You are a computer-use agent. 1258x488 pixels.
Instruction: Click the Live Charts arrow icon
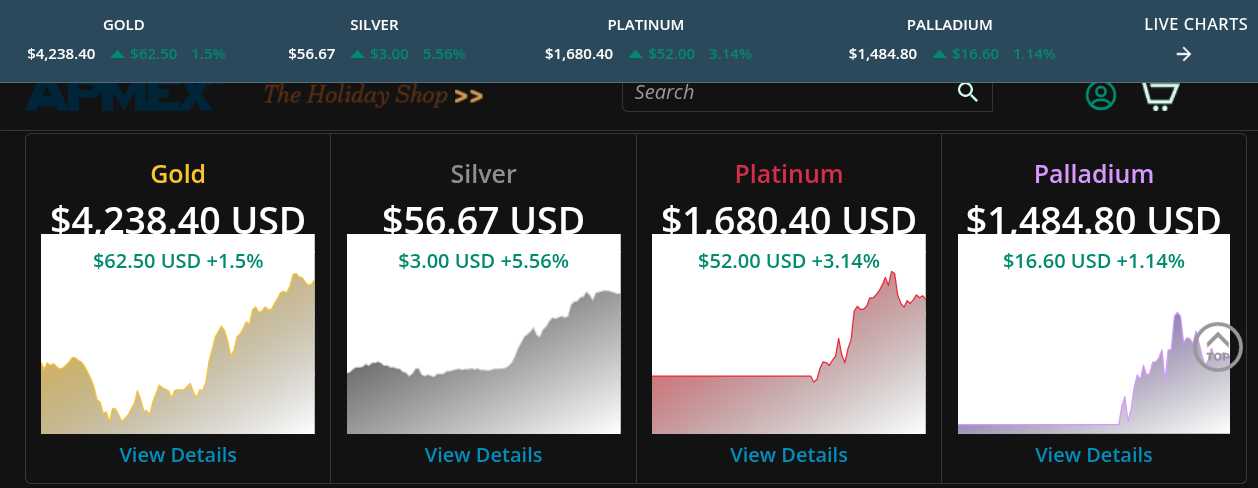1184,54
